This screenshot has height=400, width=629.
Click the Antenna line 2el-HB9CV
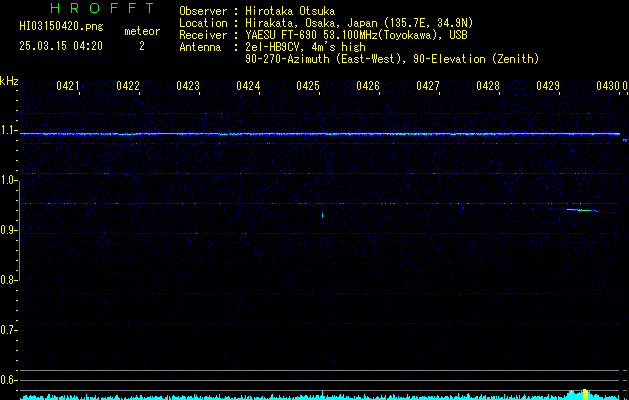pos(272,47)
